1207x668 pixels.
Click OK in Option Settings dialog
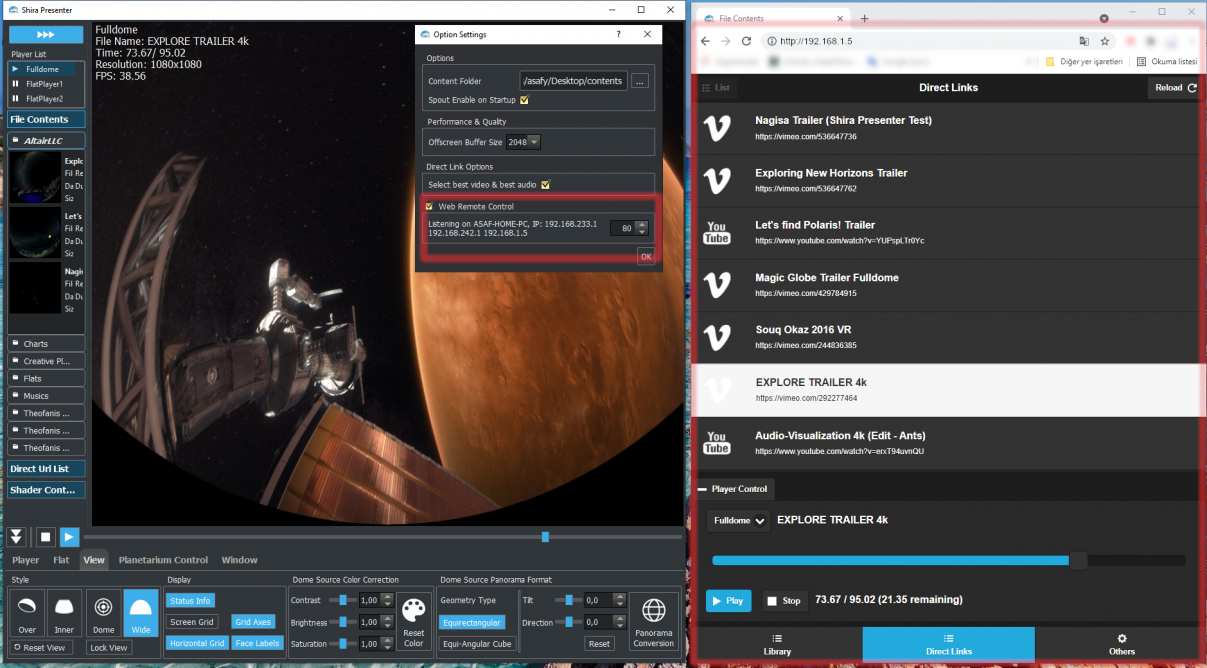[x=646, y=257]
